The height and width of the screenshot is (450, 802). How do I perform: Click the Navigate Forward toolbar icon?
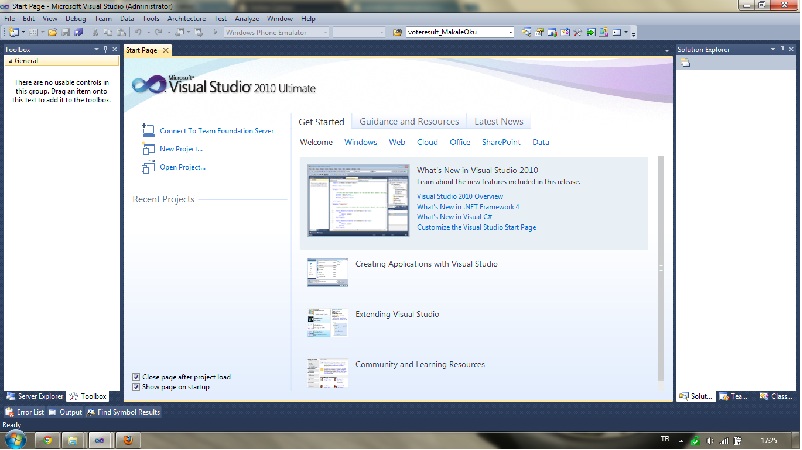click(x=198, y=32)
